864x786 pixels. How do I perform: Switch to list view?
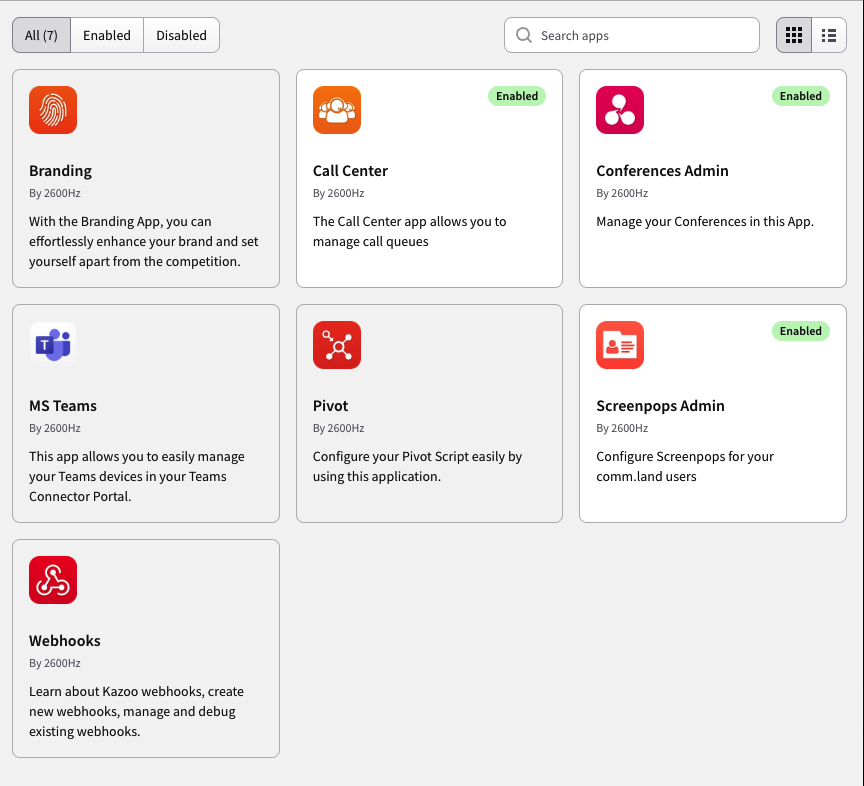point(829,35)
